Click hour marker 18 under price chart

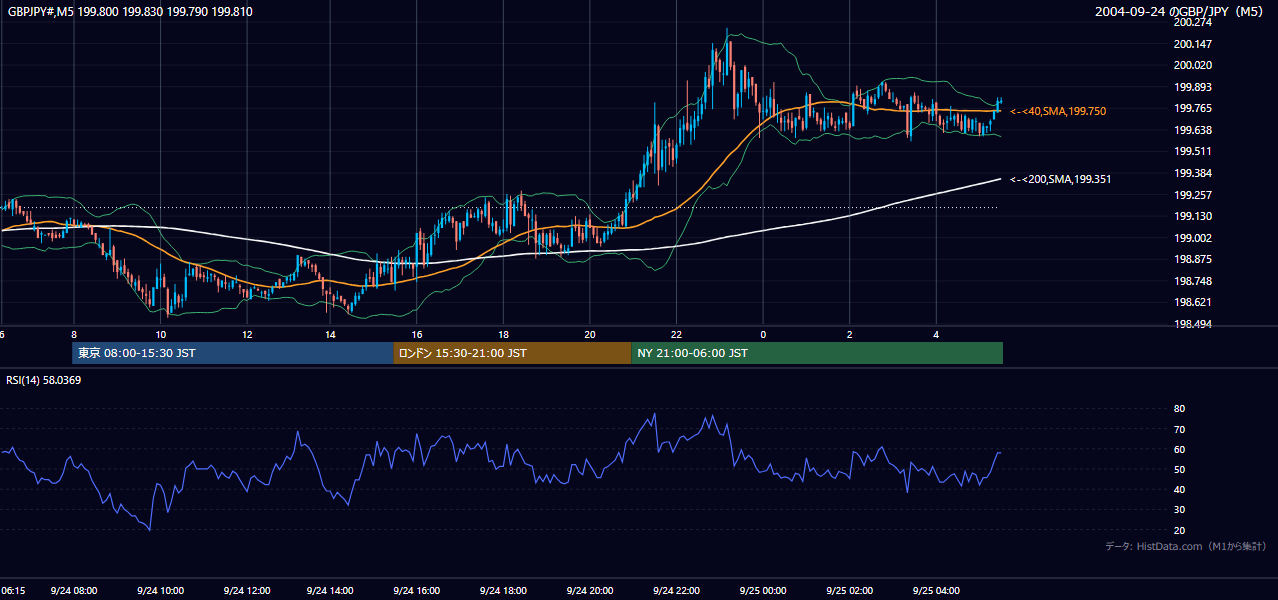(504, 334)
